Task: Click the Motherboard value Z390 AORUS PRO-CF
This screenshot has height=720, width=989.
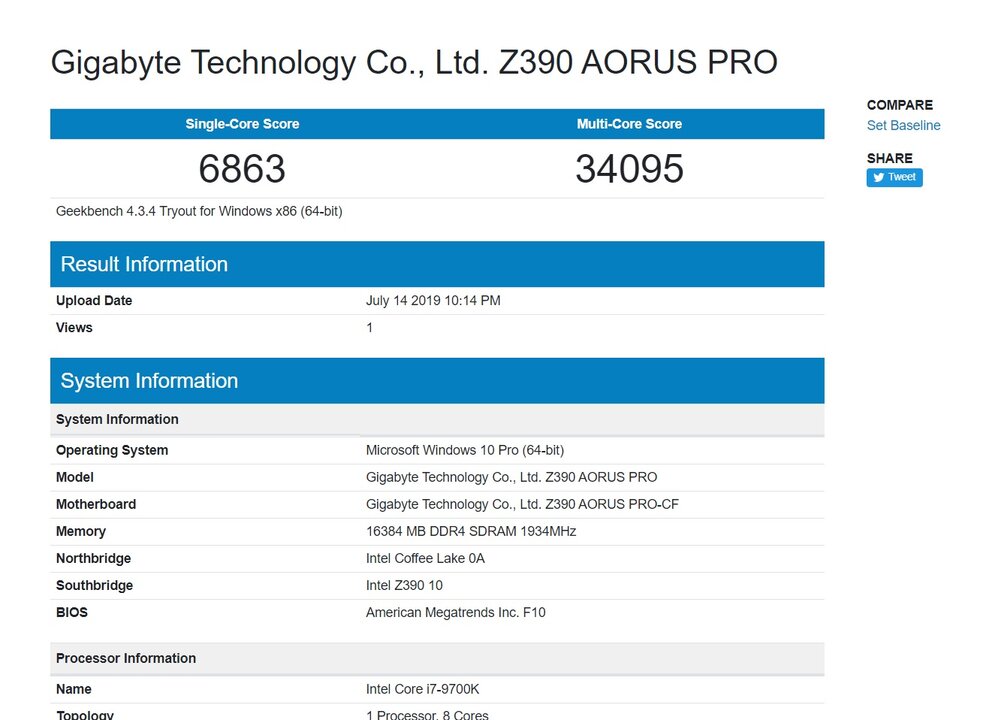Action: pyautogui.click(x=522, y=504)
